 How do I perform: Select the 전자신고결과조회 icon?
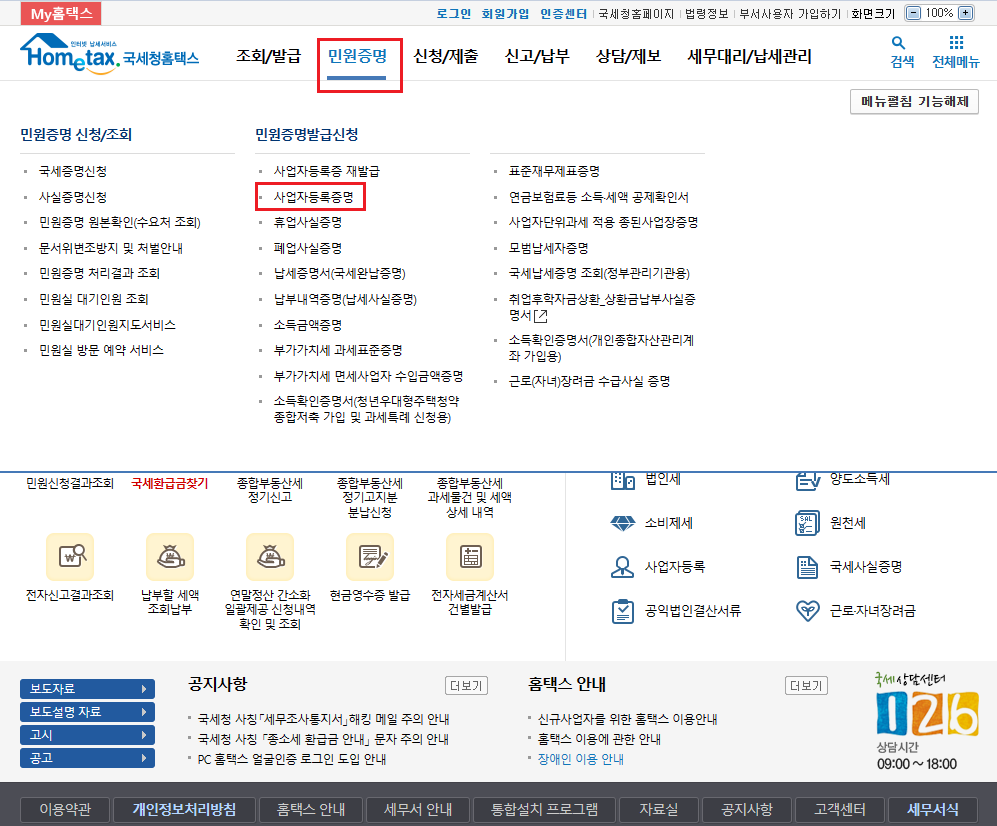(x=69, y=558)
